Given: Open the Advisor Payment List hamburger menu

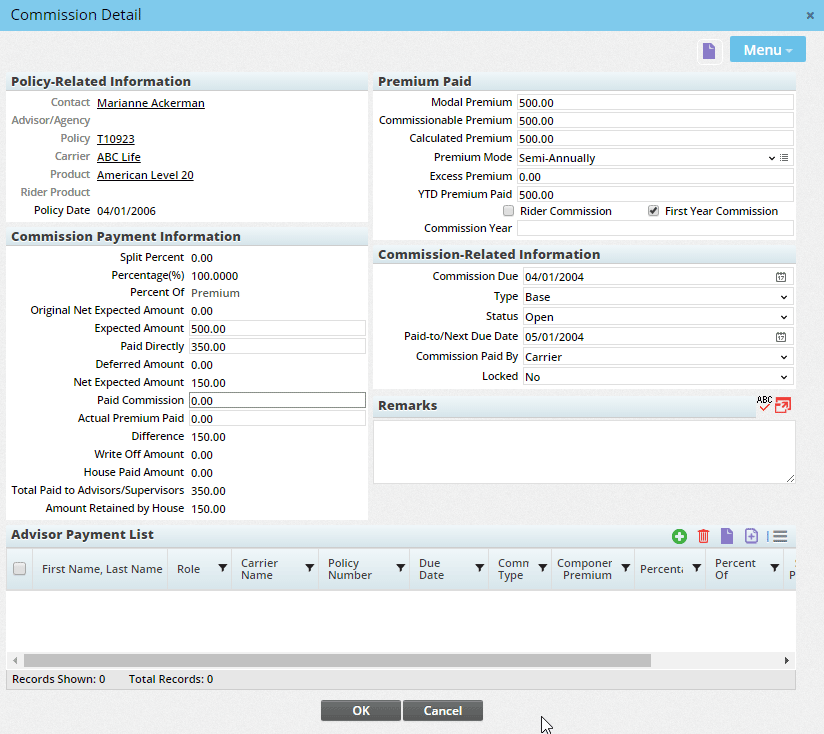Looking at the screenshot, I should [780, 537].
